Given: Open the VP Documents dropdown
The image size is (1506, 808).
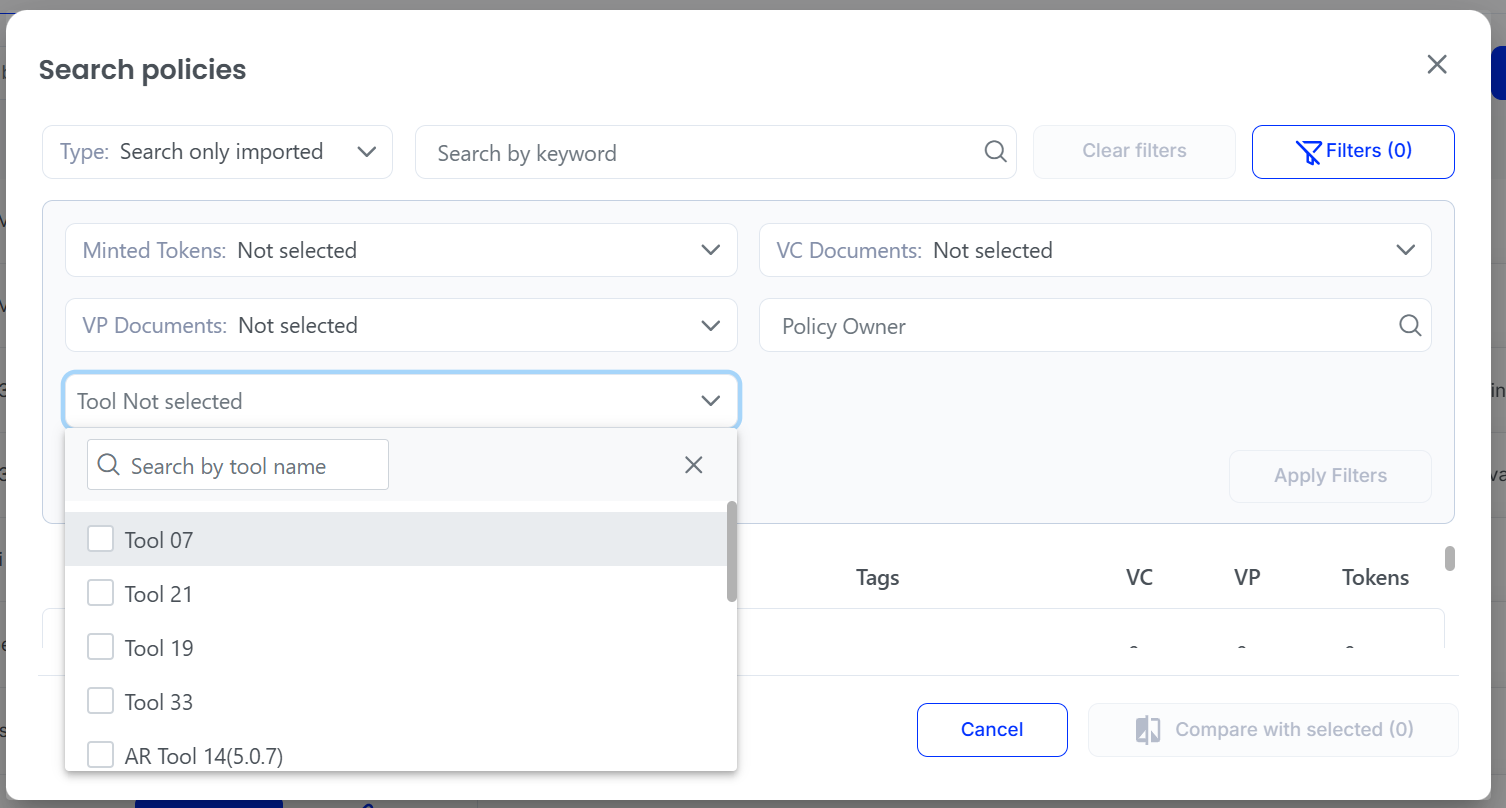Looking at the screenshot, I should pos(401,325).
